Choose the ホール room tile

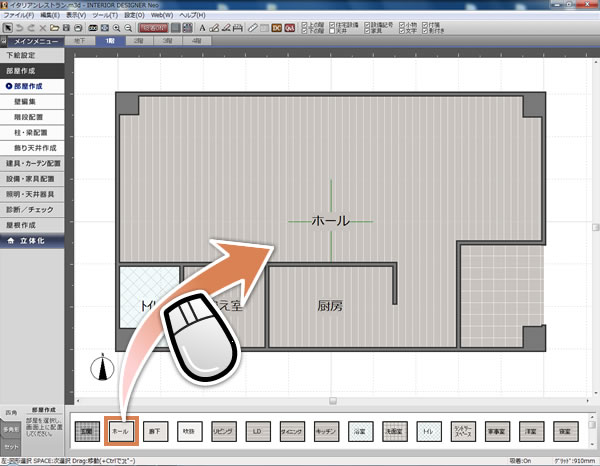pos(121,431)
